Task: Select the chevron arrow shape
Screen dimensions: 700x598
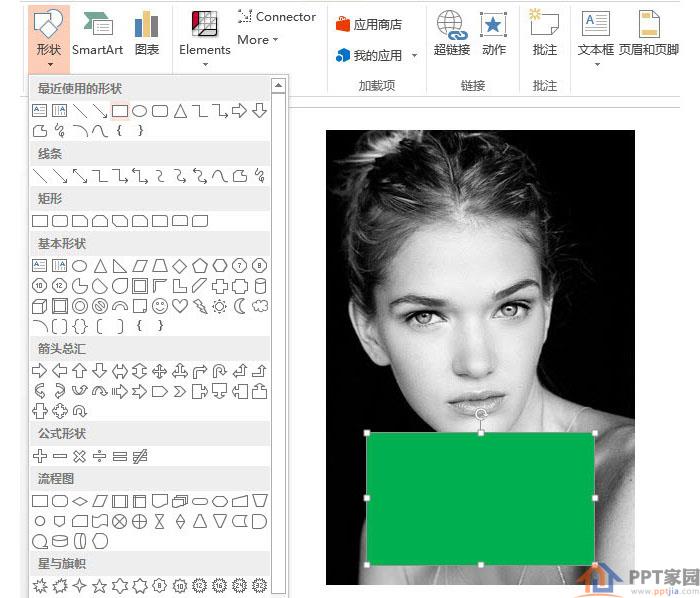Action: pos(179,392)
